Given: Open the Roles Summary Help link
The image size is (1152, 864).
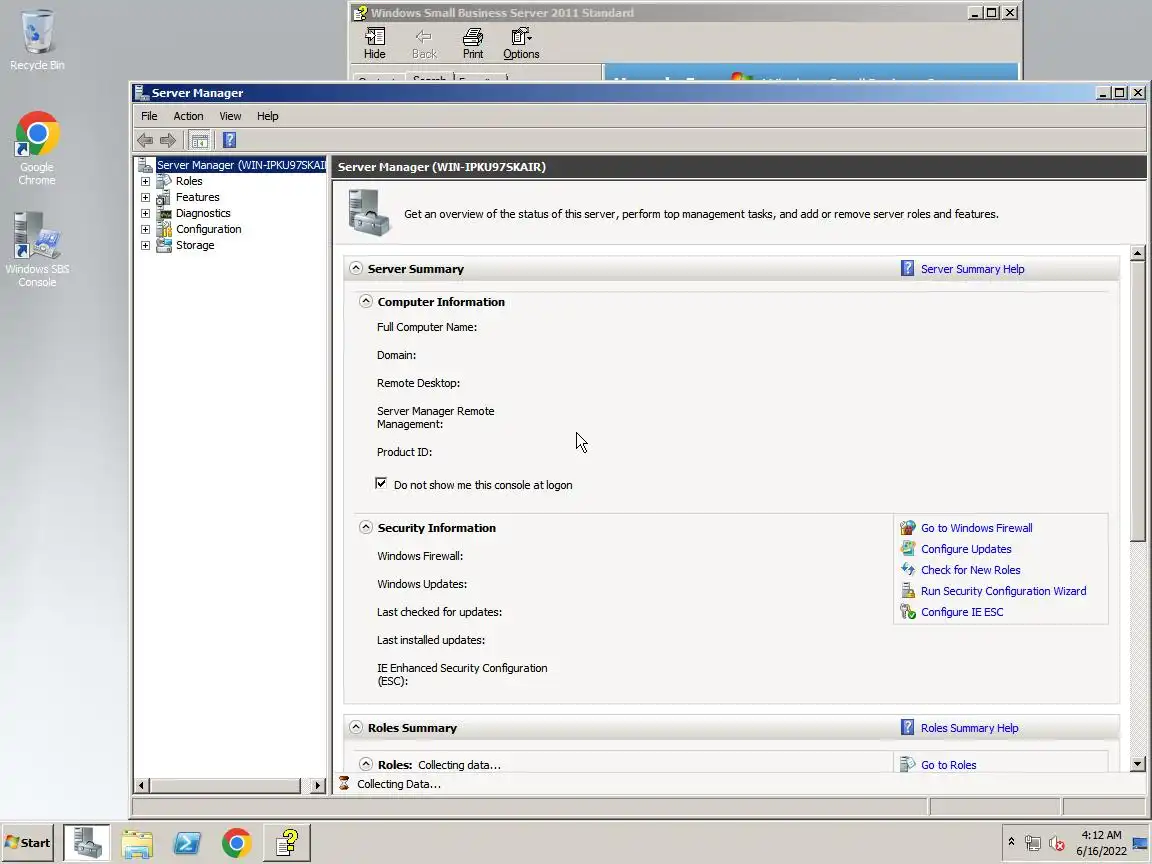Looking at the screenshot, I should coord(970,728).
